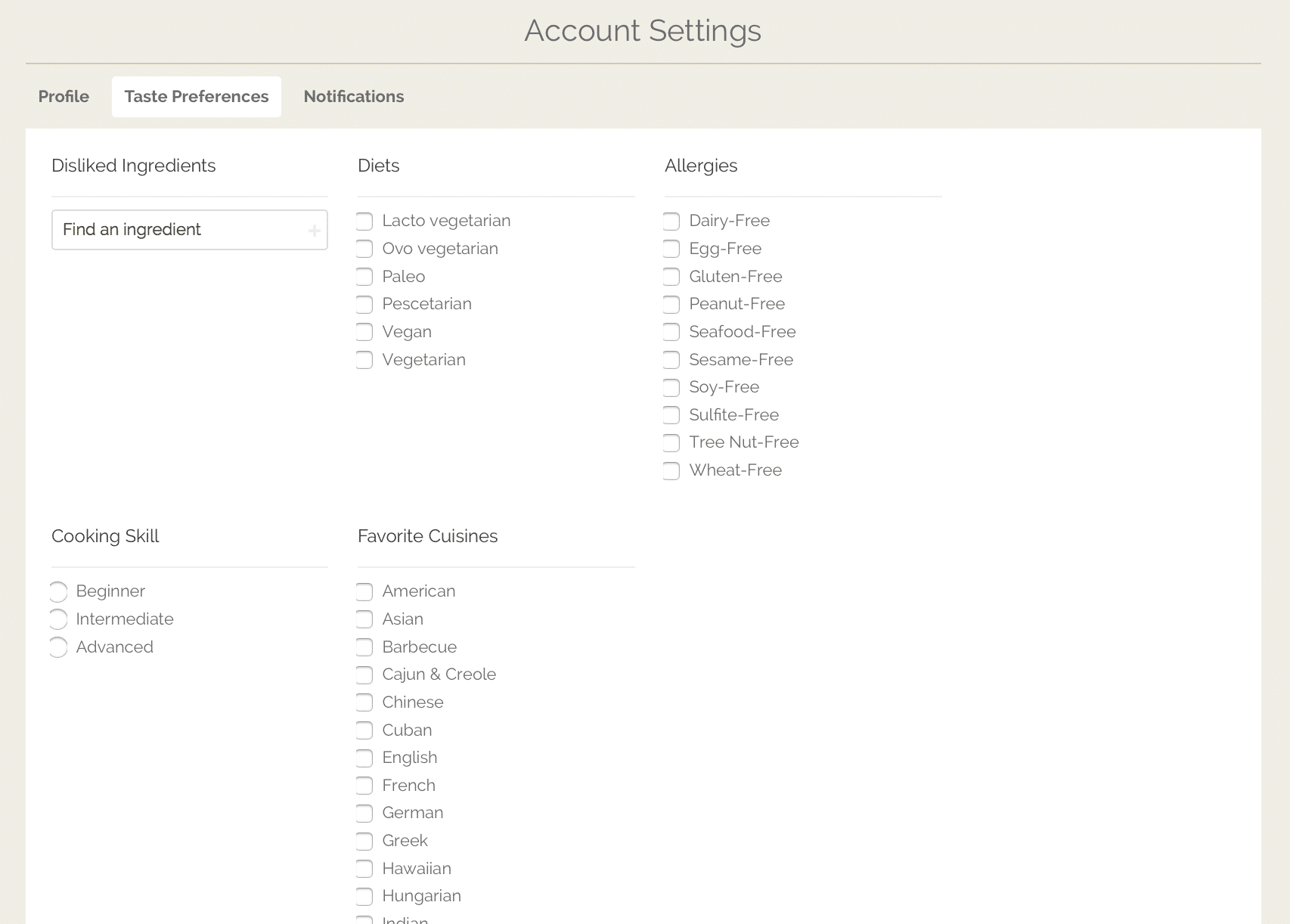Viewport: 1290px width, 924px height.
Task: Check the Peanut-Free allergy option
Action: (x=671, y=304)
